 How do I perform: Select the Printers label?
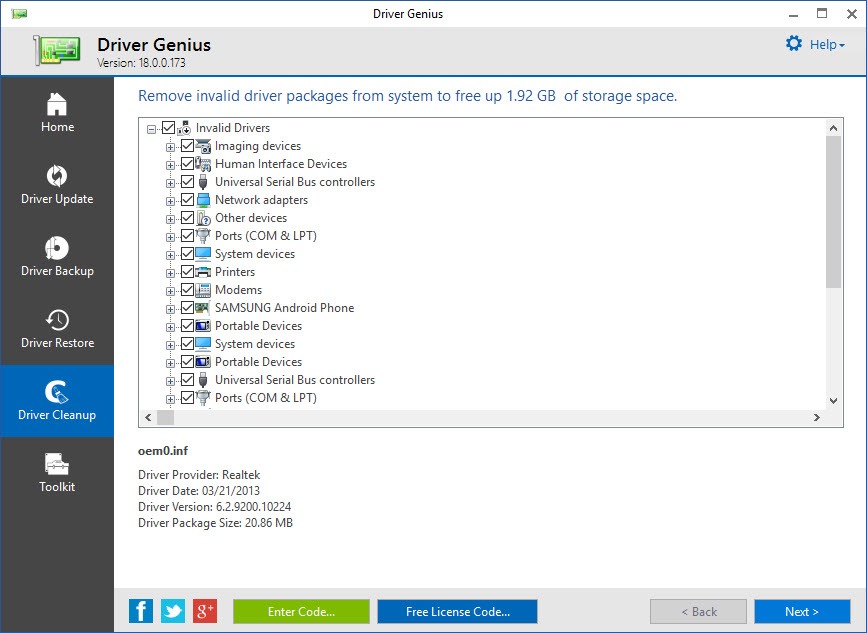click(x=235, y=272)
